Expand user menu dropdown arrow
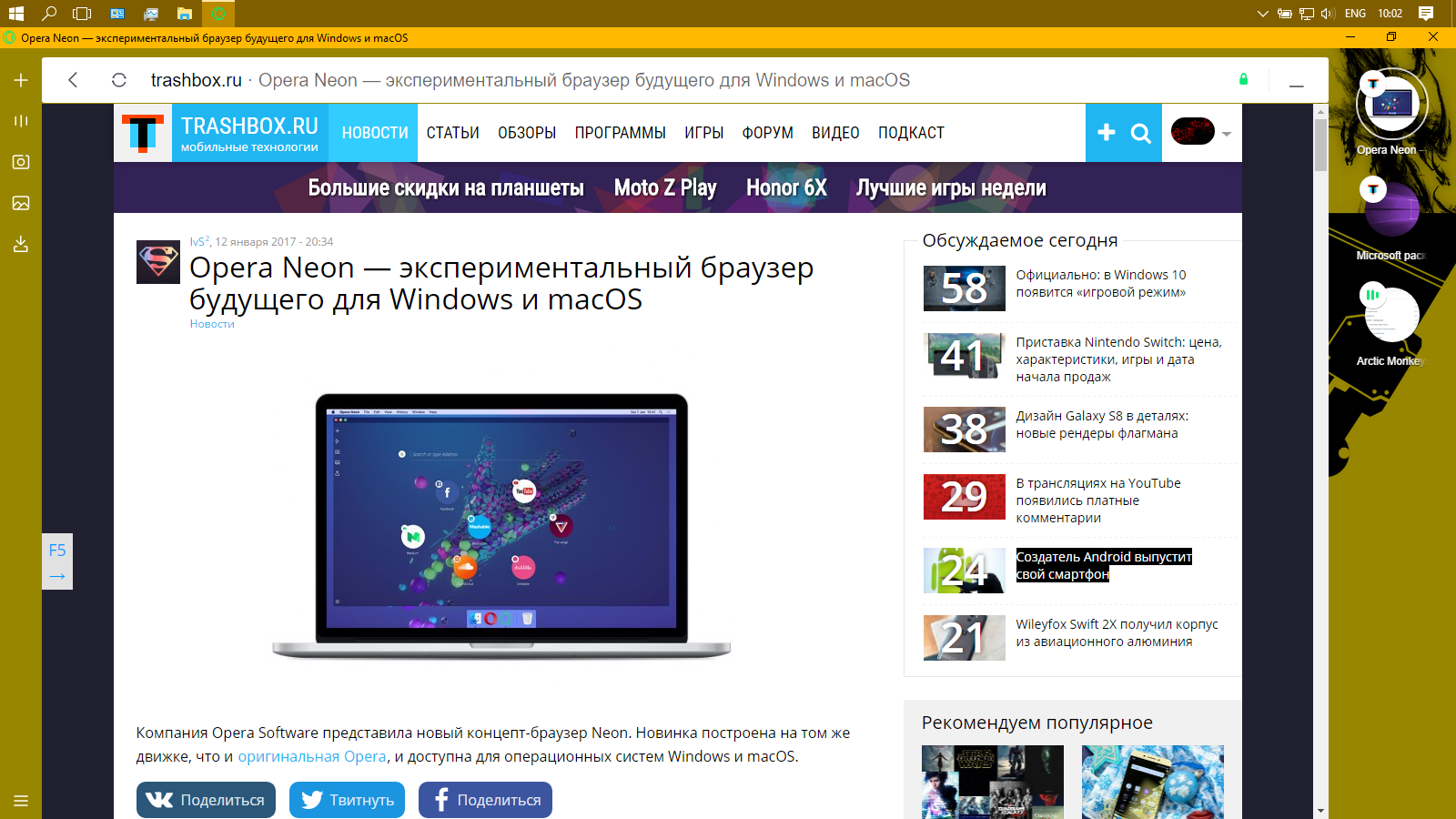This screenshot has height=819, width=1456. [1227, 134]
